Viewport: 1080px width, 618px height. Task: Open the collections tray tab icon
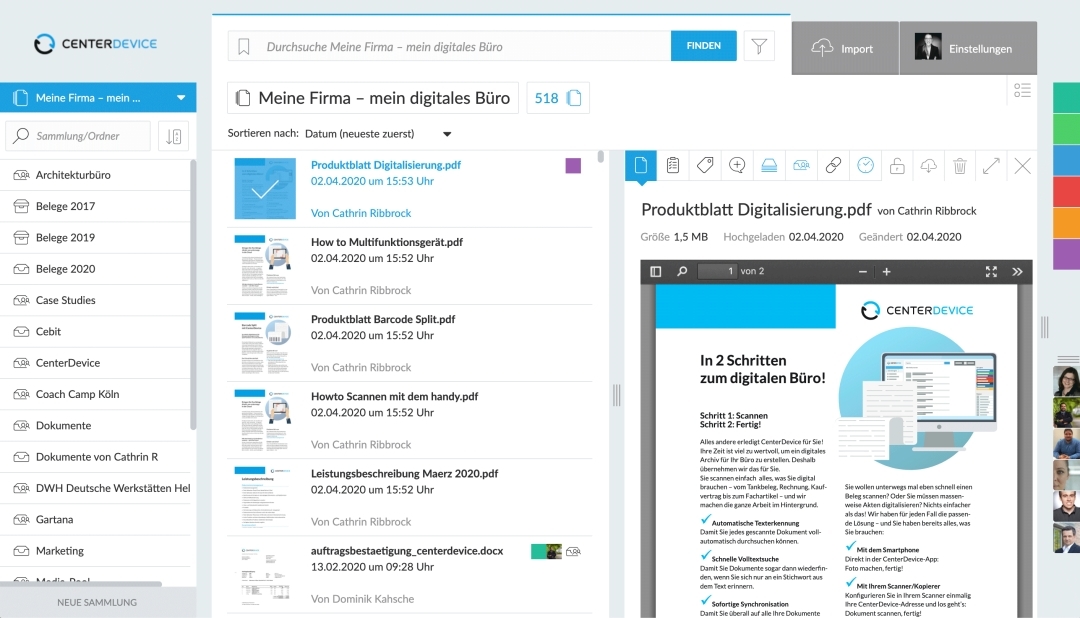(769, 165)
